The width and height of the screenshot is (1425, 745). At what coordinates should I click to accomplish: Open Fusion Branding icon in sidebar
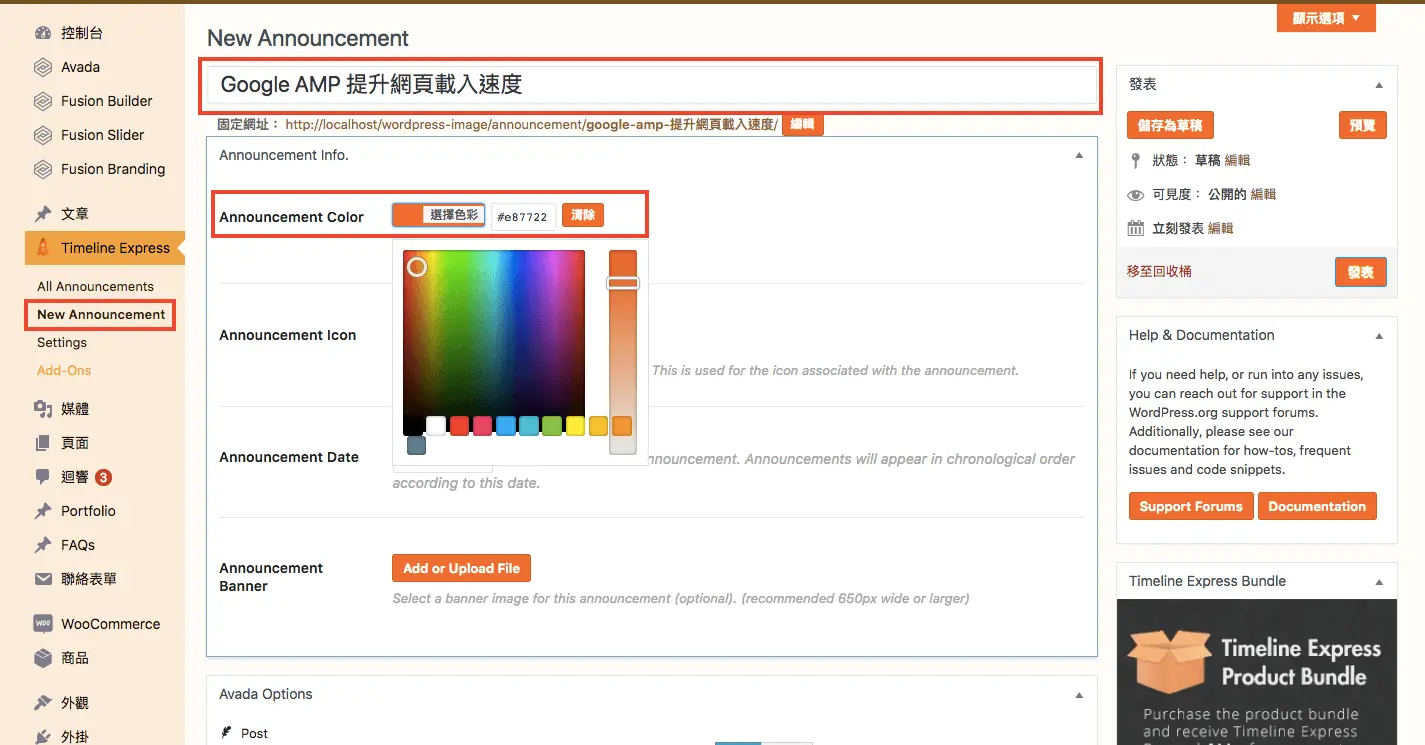pos(43,169)
